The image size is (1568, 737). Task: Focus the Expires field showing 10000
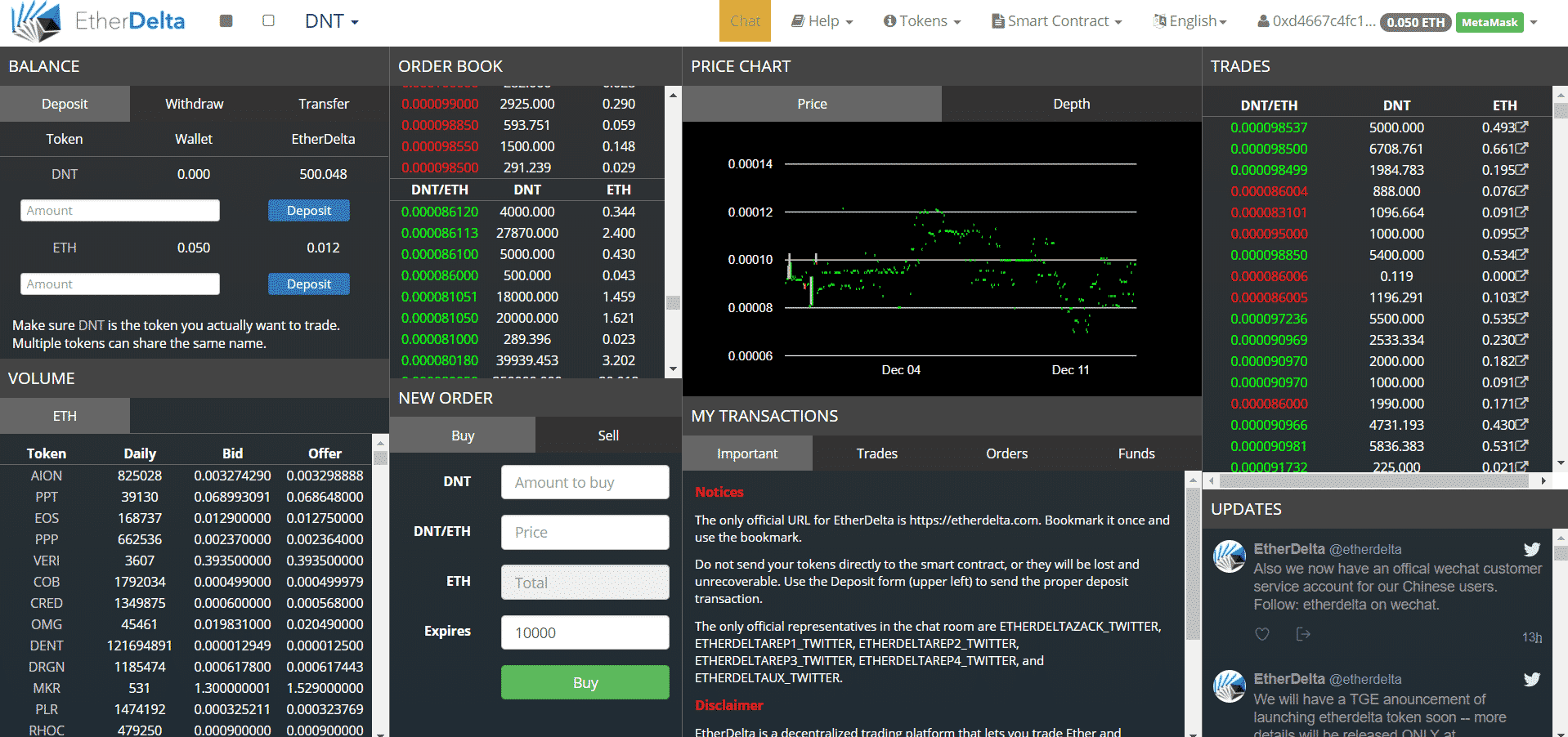[x=585, y=632]
